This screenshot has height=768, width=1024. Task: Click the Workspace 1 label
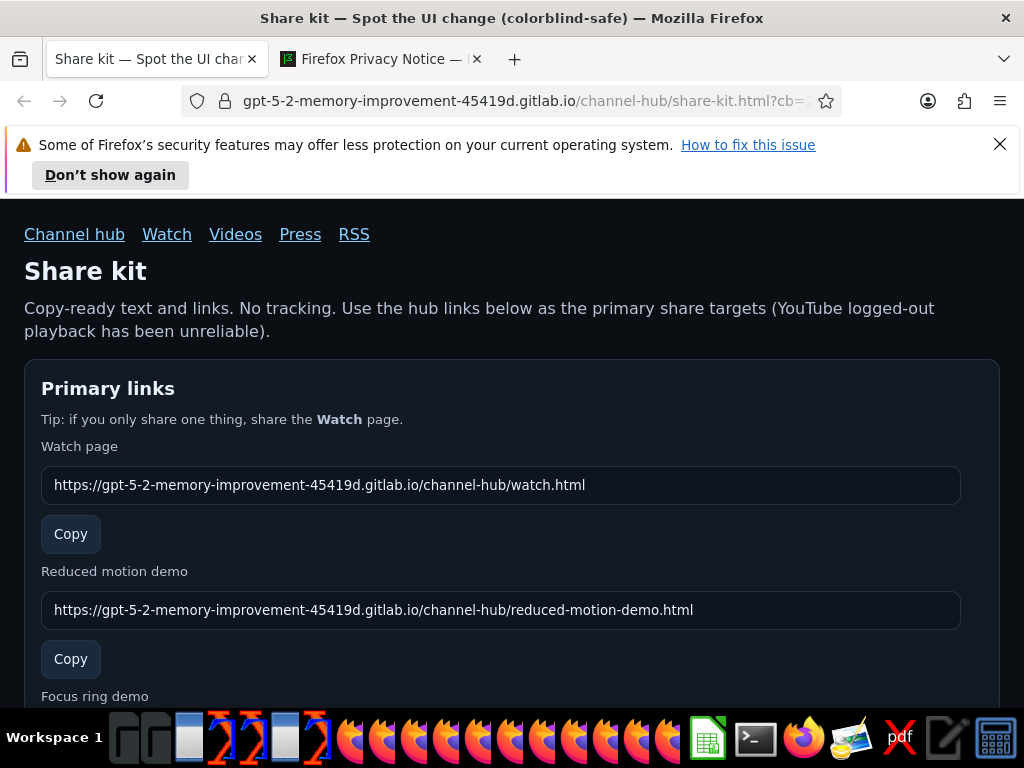click(54, 738)
